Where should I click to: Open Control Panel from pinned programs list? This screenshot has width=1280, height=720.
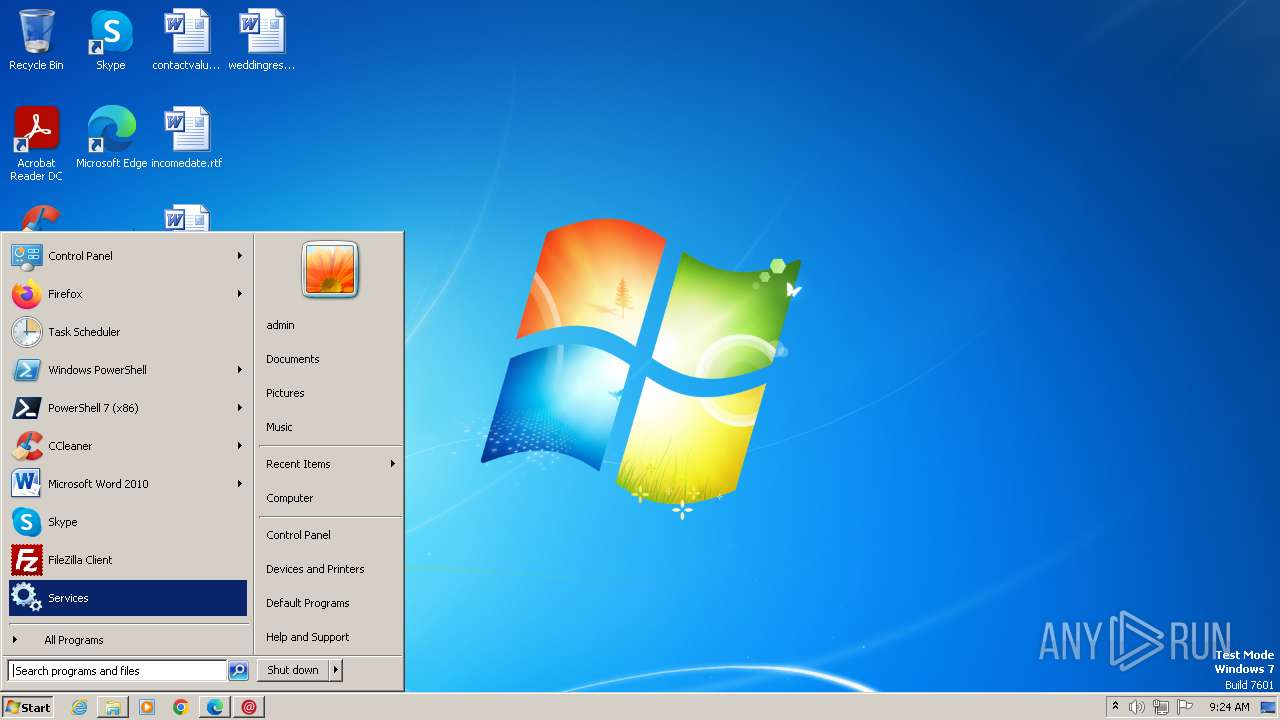(x=128, y=256)
